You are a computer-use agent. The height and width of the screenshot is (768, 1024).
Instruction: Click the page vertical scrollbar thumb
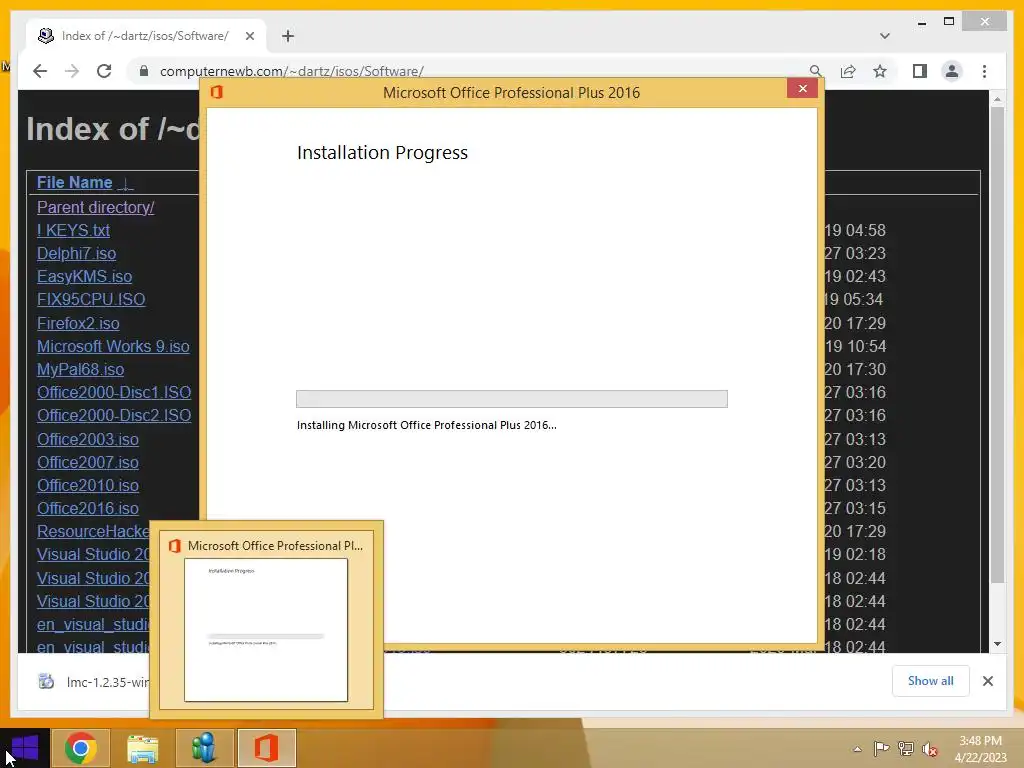pyautogui.click(x=997, y=344)
